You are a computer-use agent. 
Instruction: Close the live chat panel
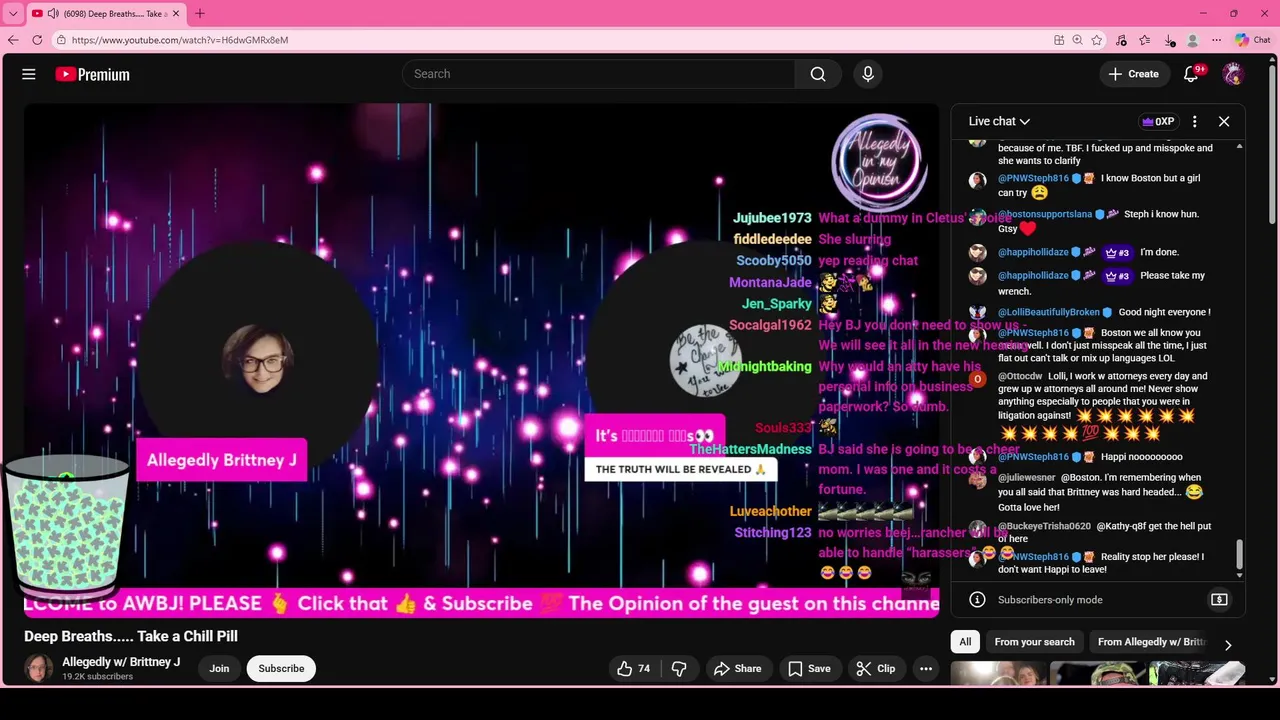(x=1224, y=121)
